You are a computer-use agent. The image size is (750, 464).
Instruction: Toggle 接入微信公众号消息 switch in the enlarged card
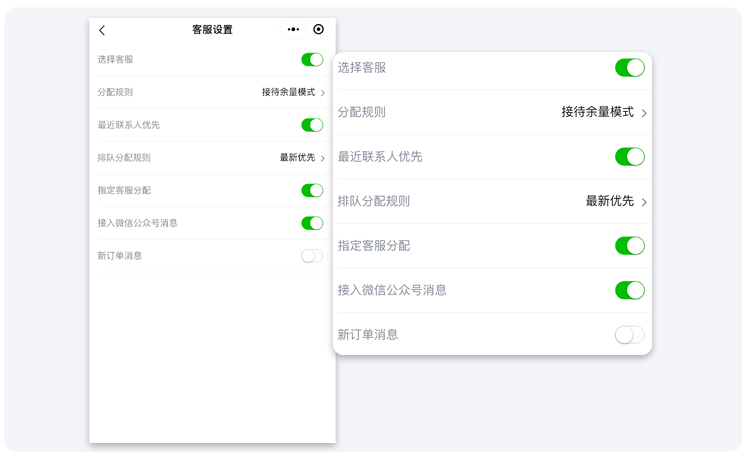629,290
